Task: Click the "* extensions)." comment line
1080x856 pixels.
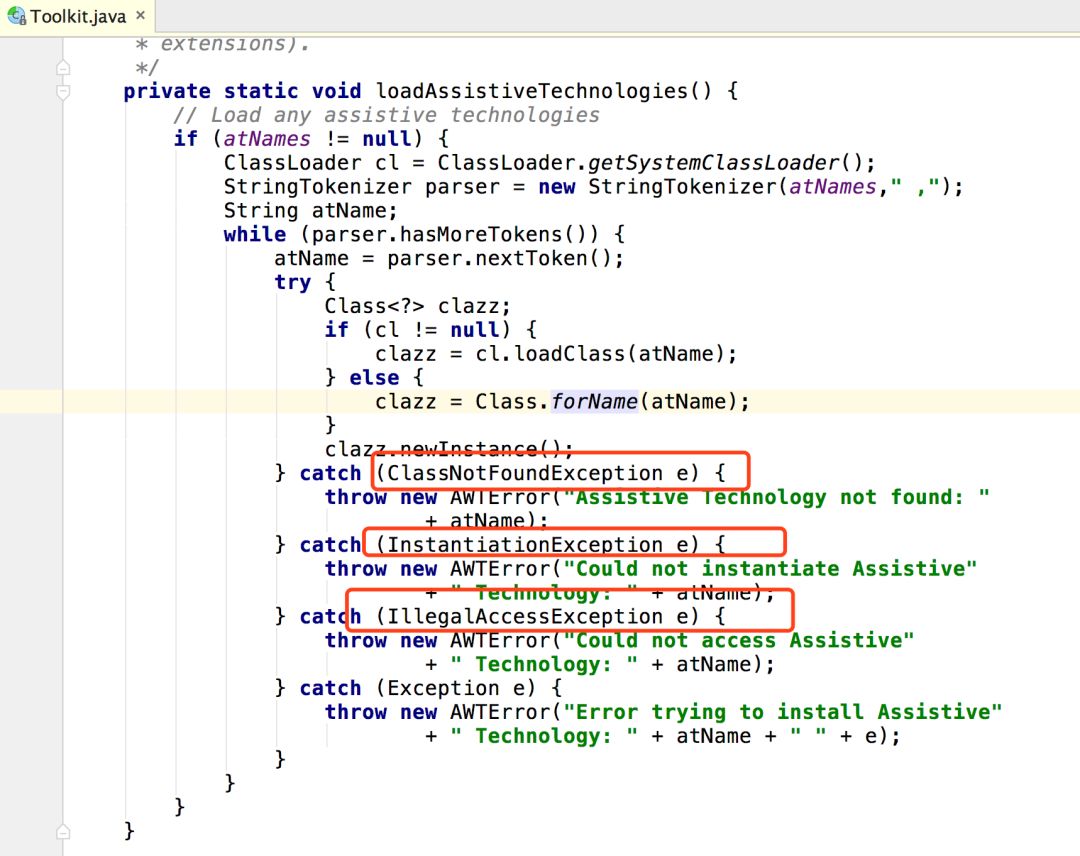Action: 222,44
